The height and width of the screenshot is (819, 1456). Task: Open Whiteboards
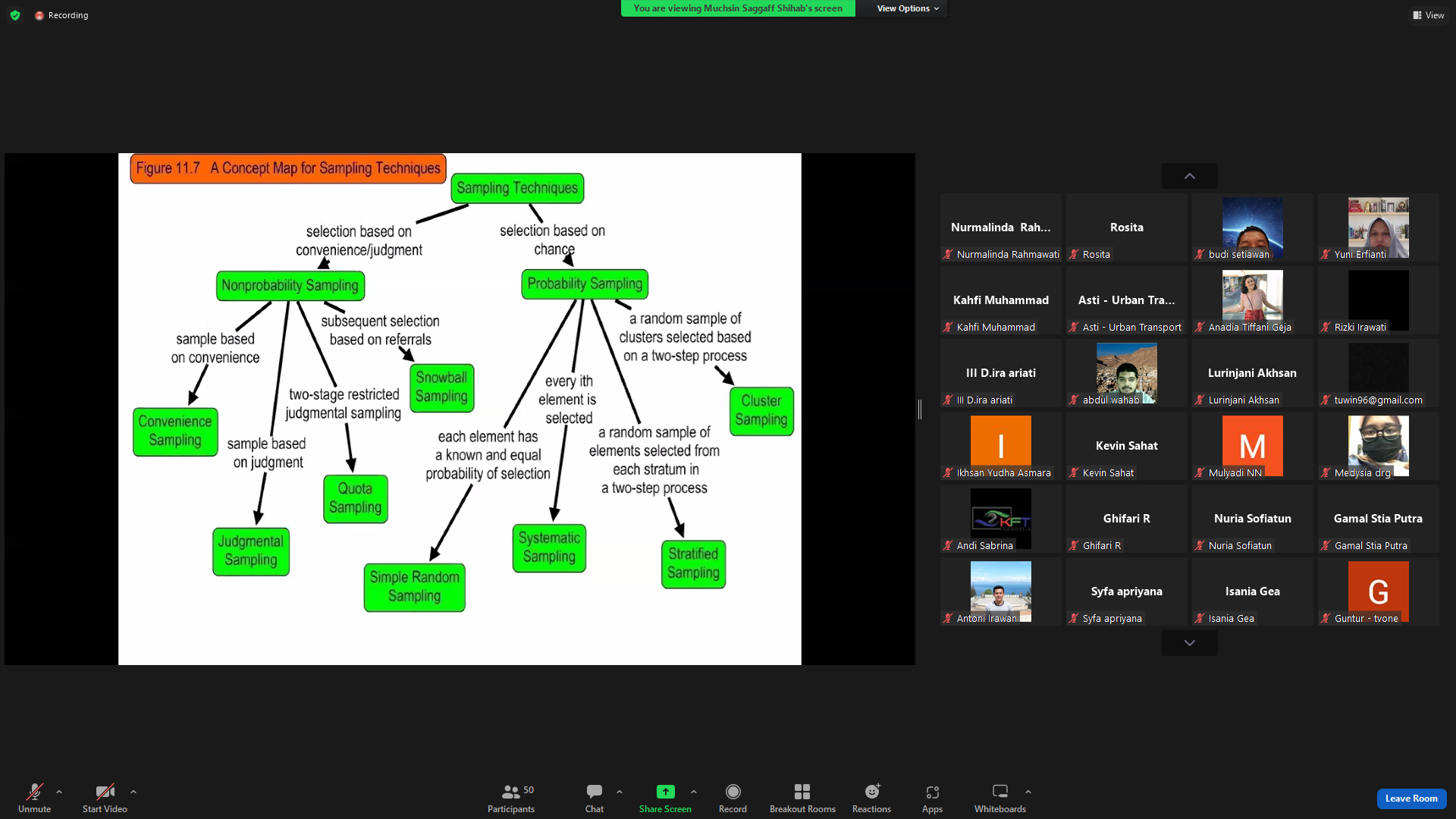click(x=1000, y=798)
